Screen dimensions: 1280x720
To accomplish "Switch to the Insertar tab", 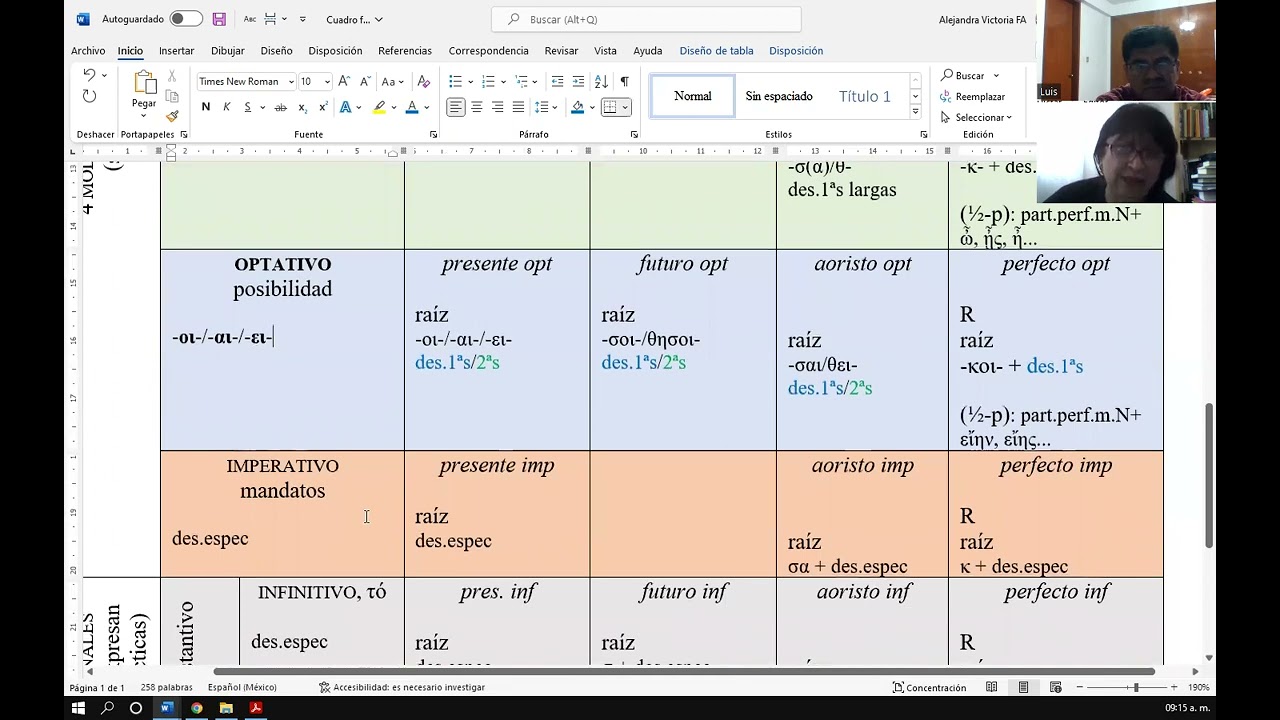I will click(x=176, y=50).
